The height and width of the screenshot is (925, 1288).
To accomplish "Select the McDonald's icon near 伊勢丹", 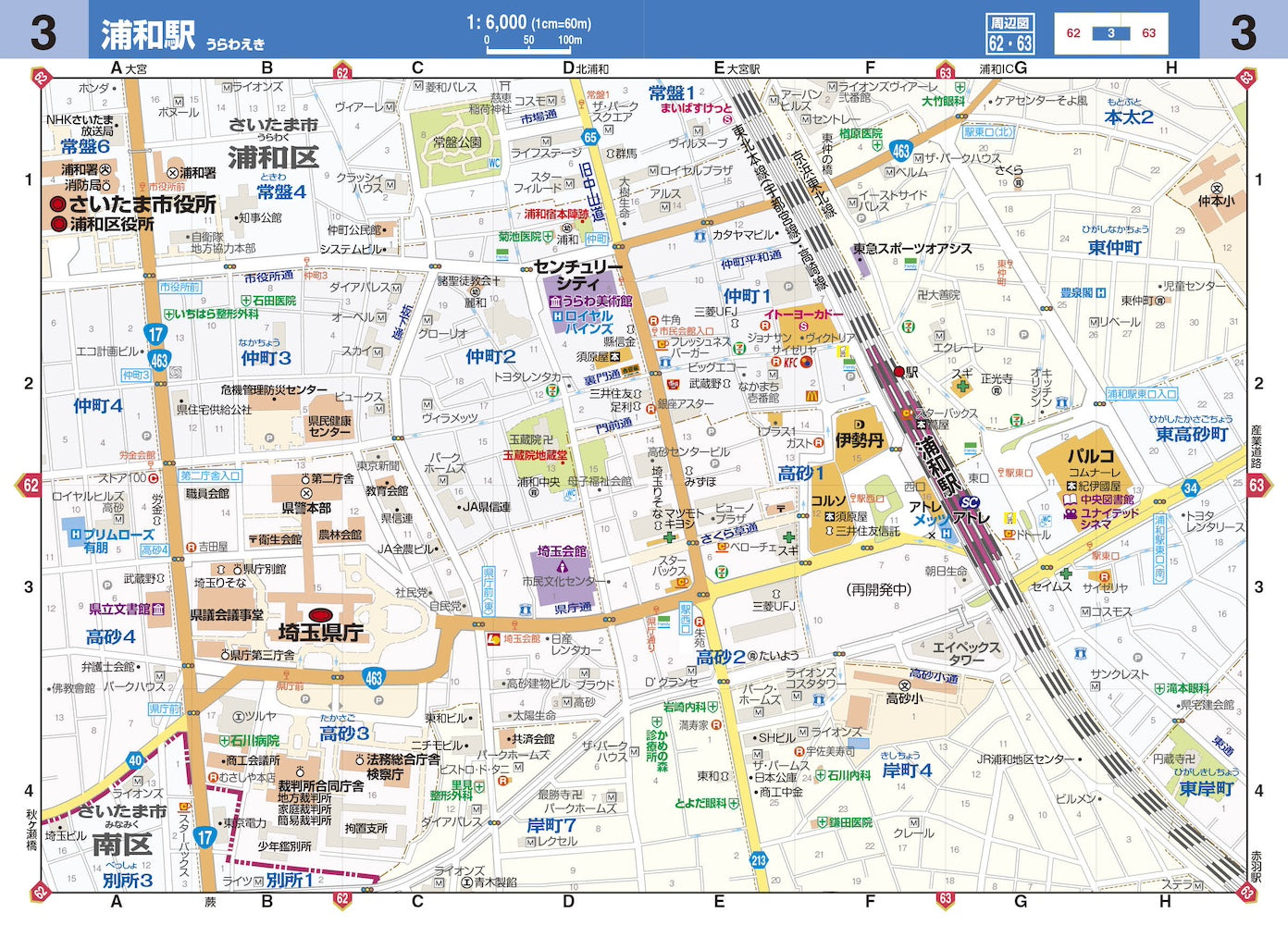I will (x=811, y=395).
